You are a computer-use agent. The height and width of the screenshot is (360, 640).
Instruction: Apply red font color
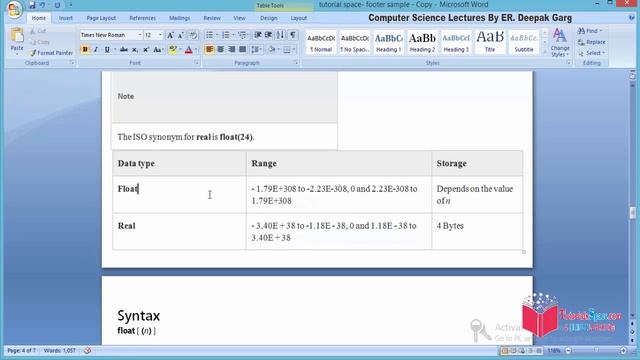coord(189,50)
